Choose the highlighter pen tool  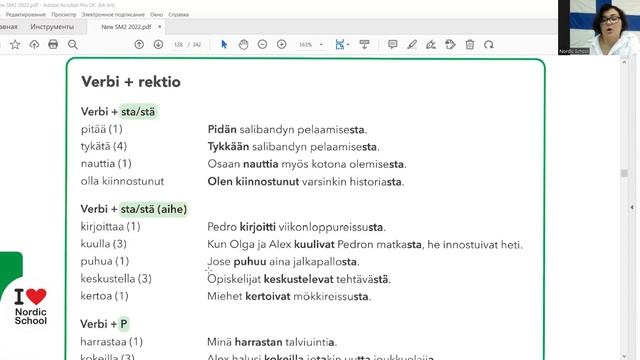pyautogui.click(x=412, y=44)
